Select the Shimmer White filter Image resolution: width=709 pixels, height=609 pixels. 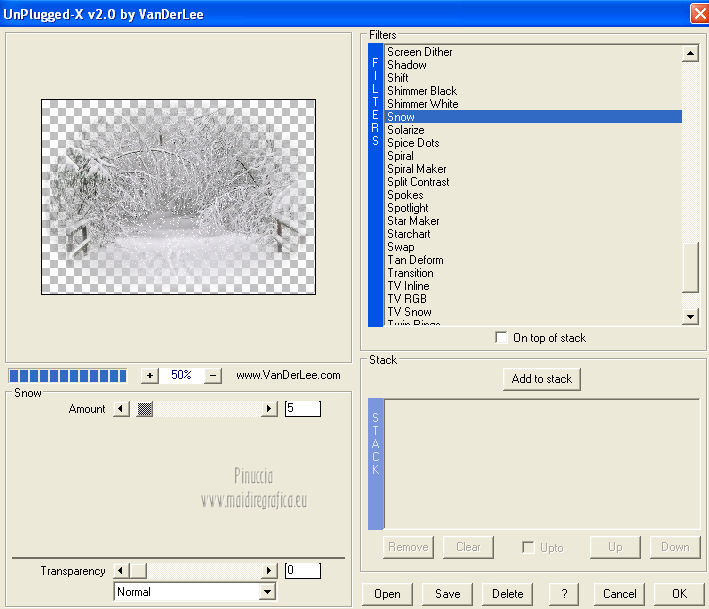(x=533, y=104)
